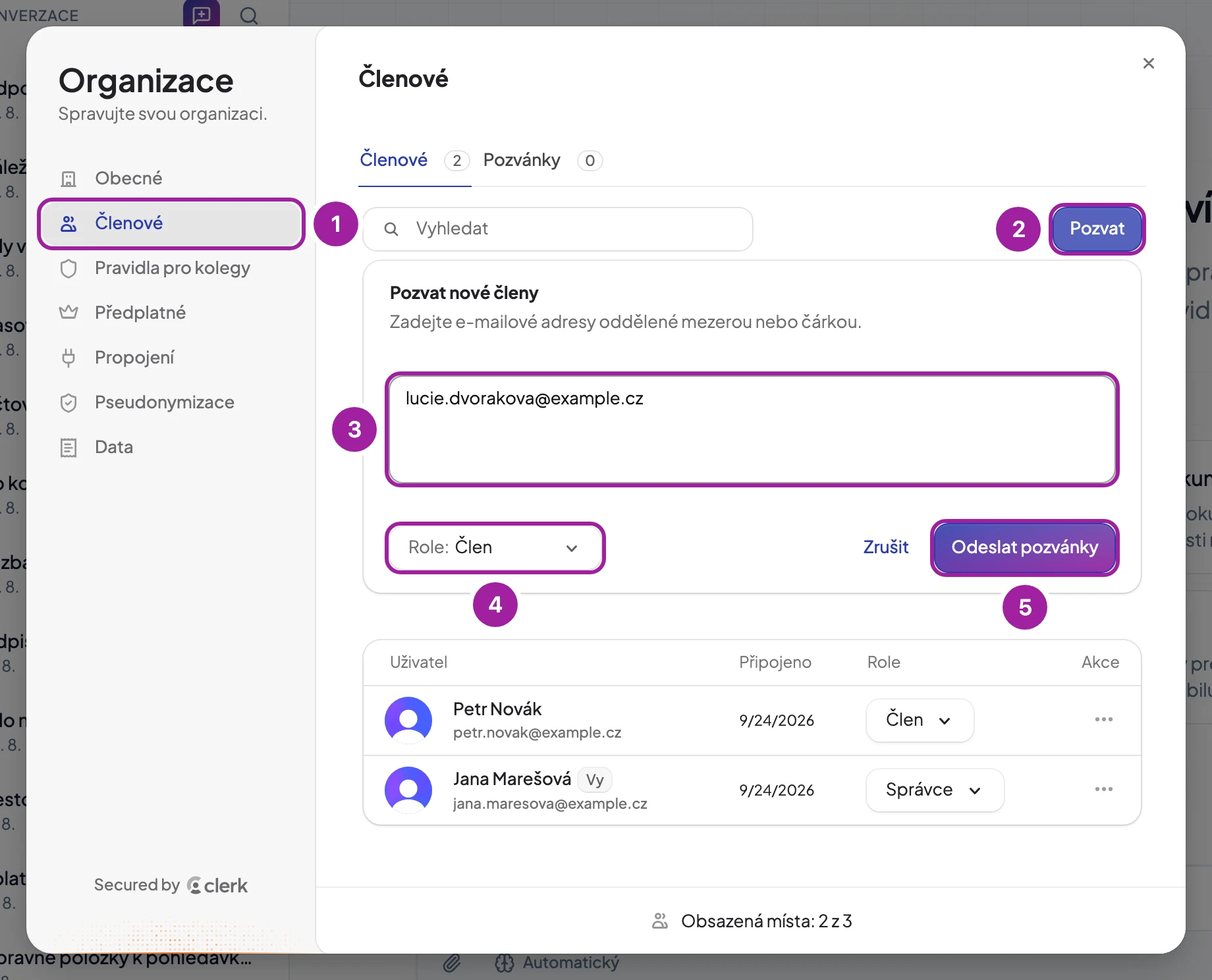Viewport: 1212px width, 980px height.
Task: Select Členové in the sidebar
Action: coord(171,223)
